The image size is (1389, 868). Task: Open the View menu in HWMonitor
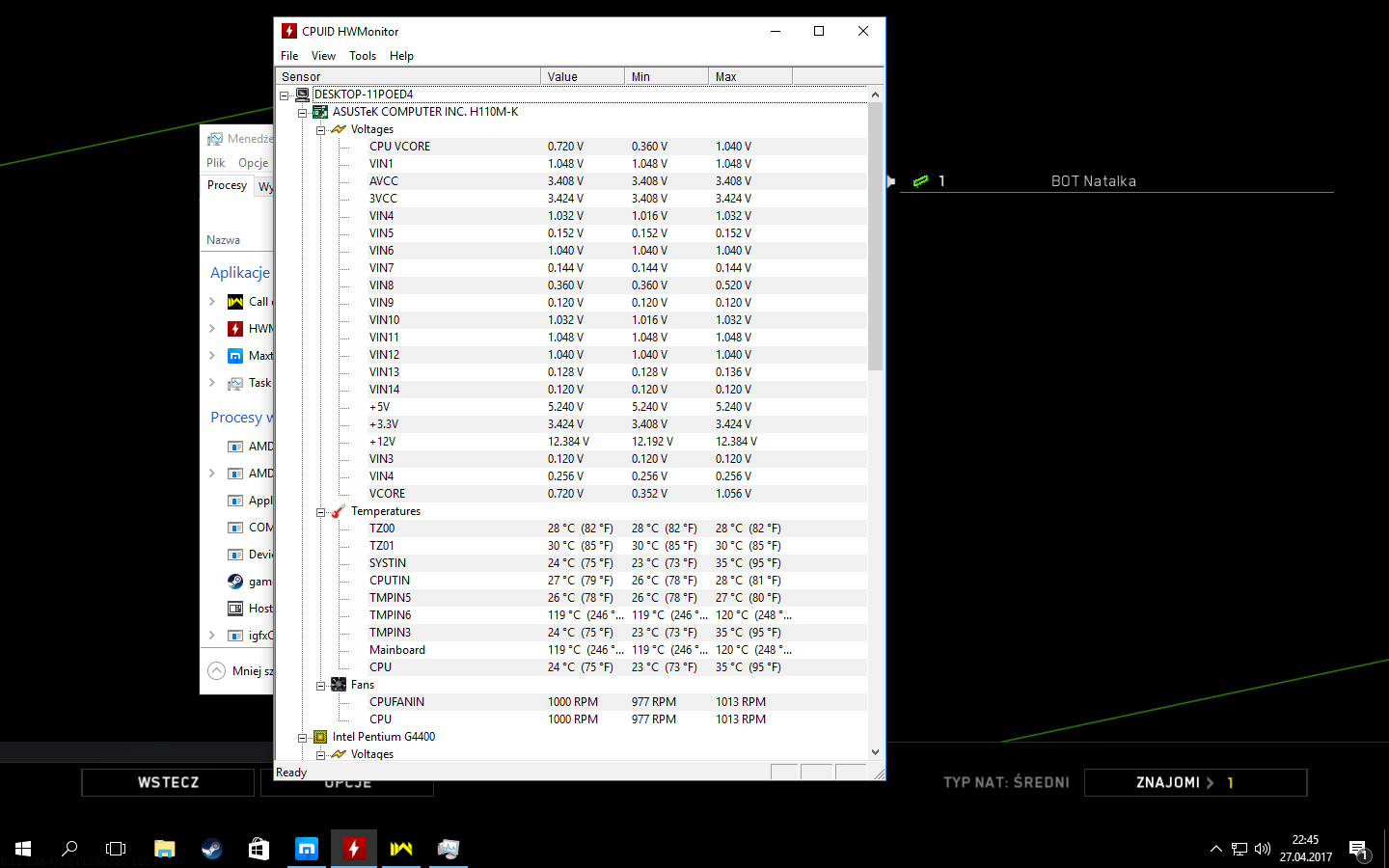tap(323, 56)
